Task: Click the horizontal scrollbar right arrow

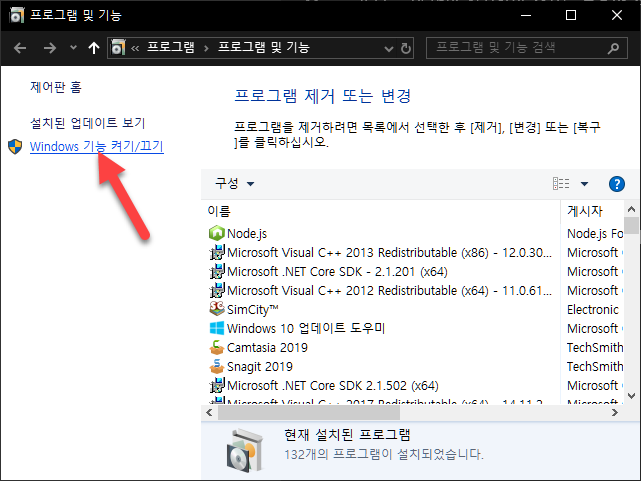Action: tap(614, 412)
